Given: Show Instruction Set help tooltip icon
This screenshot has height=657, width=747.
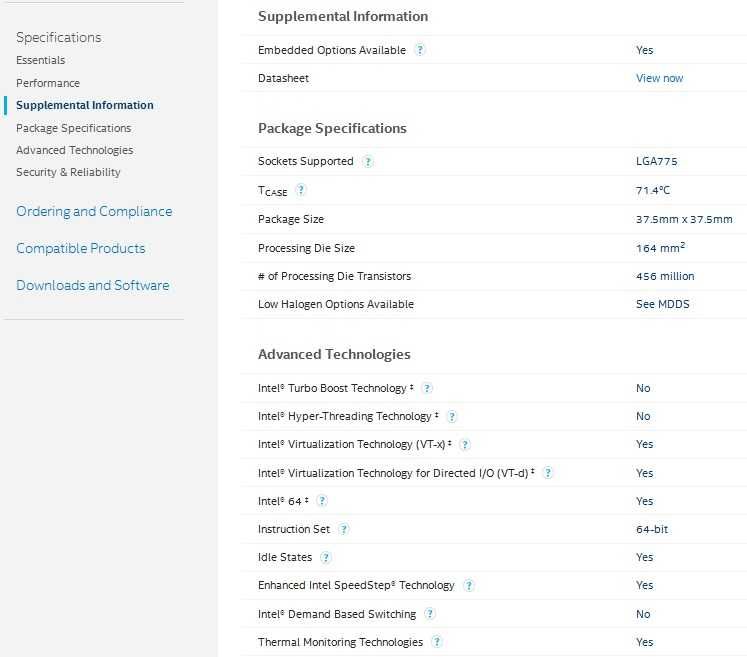Looking at the screenshot, I should (344, 529).
